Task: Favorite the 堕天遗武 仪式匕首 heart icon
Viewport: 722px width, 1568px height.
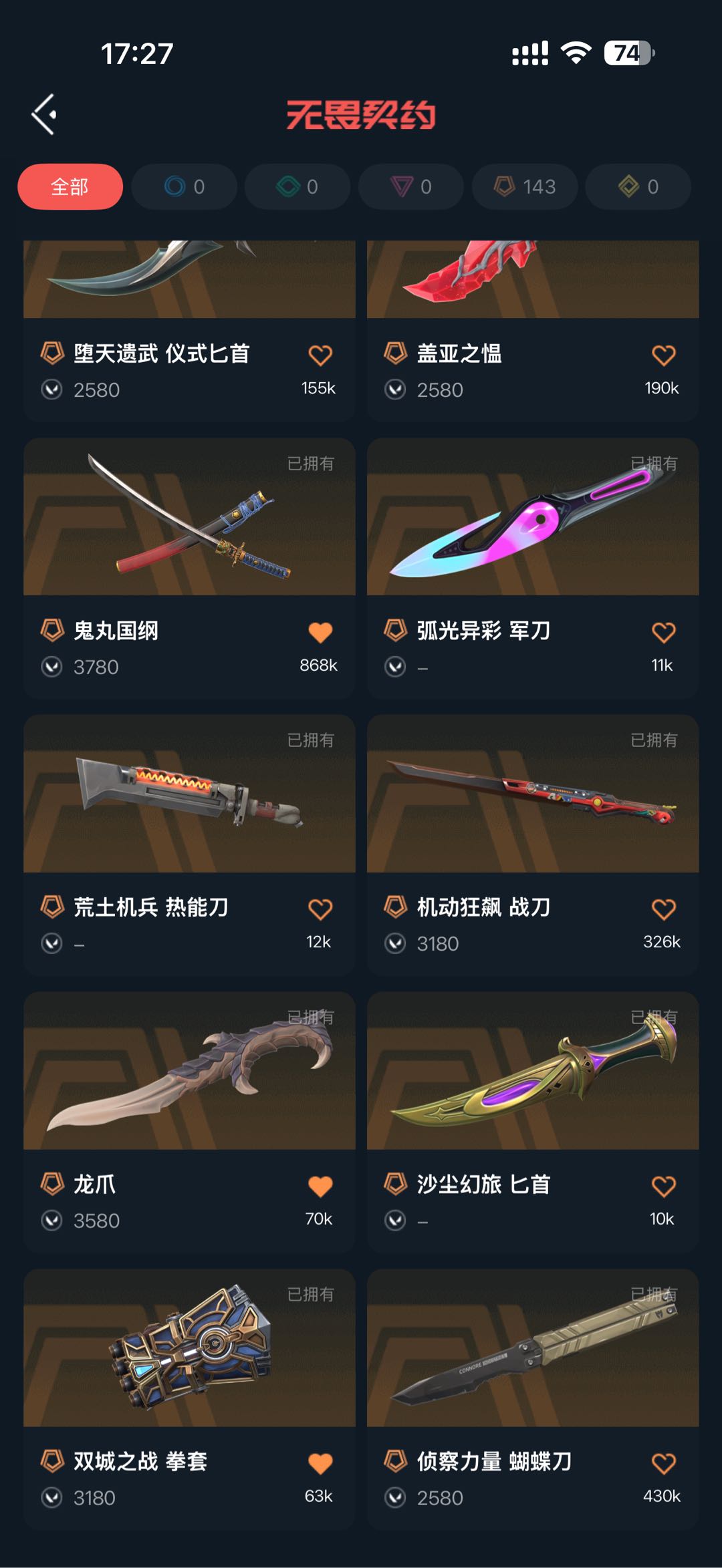Action: [x=320, y=355]
